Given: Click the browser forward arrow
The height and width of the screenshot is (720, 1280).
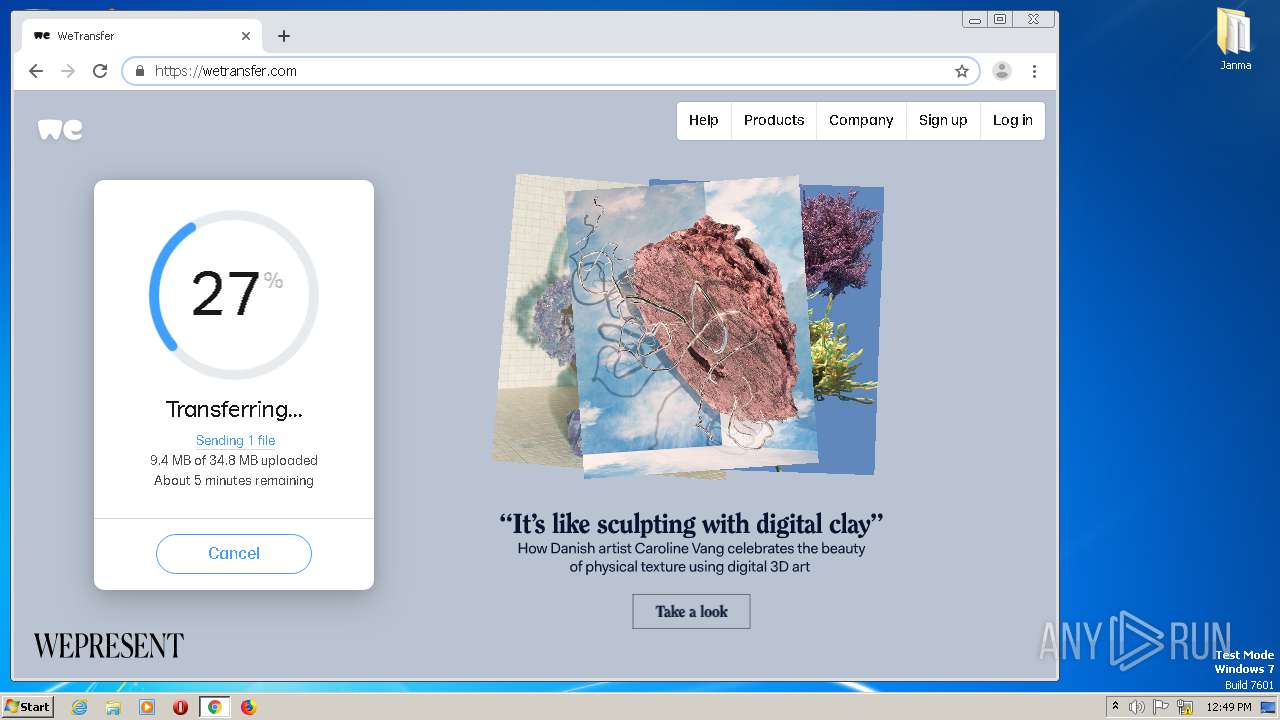Looking at the screenshot, I should 68,71.
